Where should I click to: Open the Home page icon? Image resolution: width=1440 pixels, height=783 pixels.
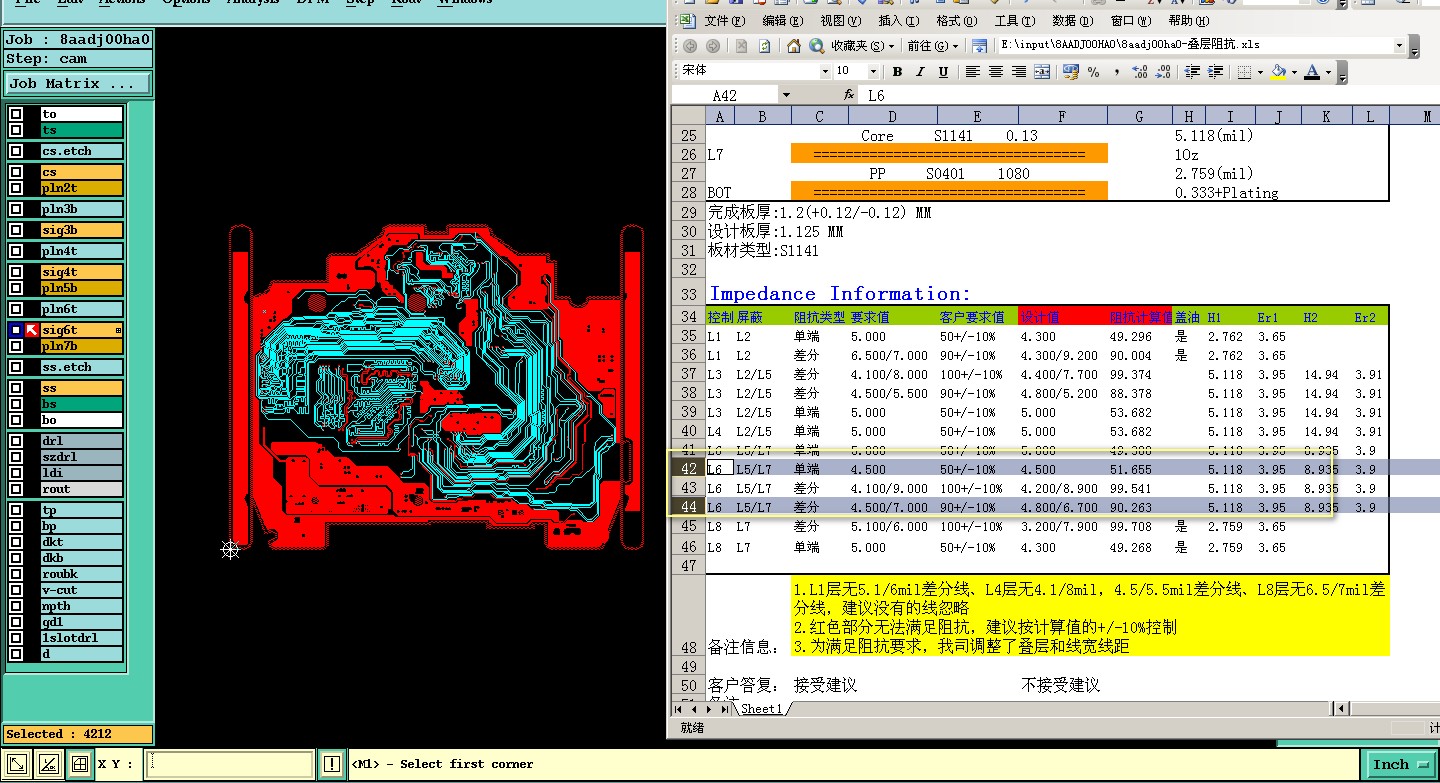point(794,46)
